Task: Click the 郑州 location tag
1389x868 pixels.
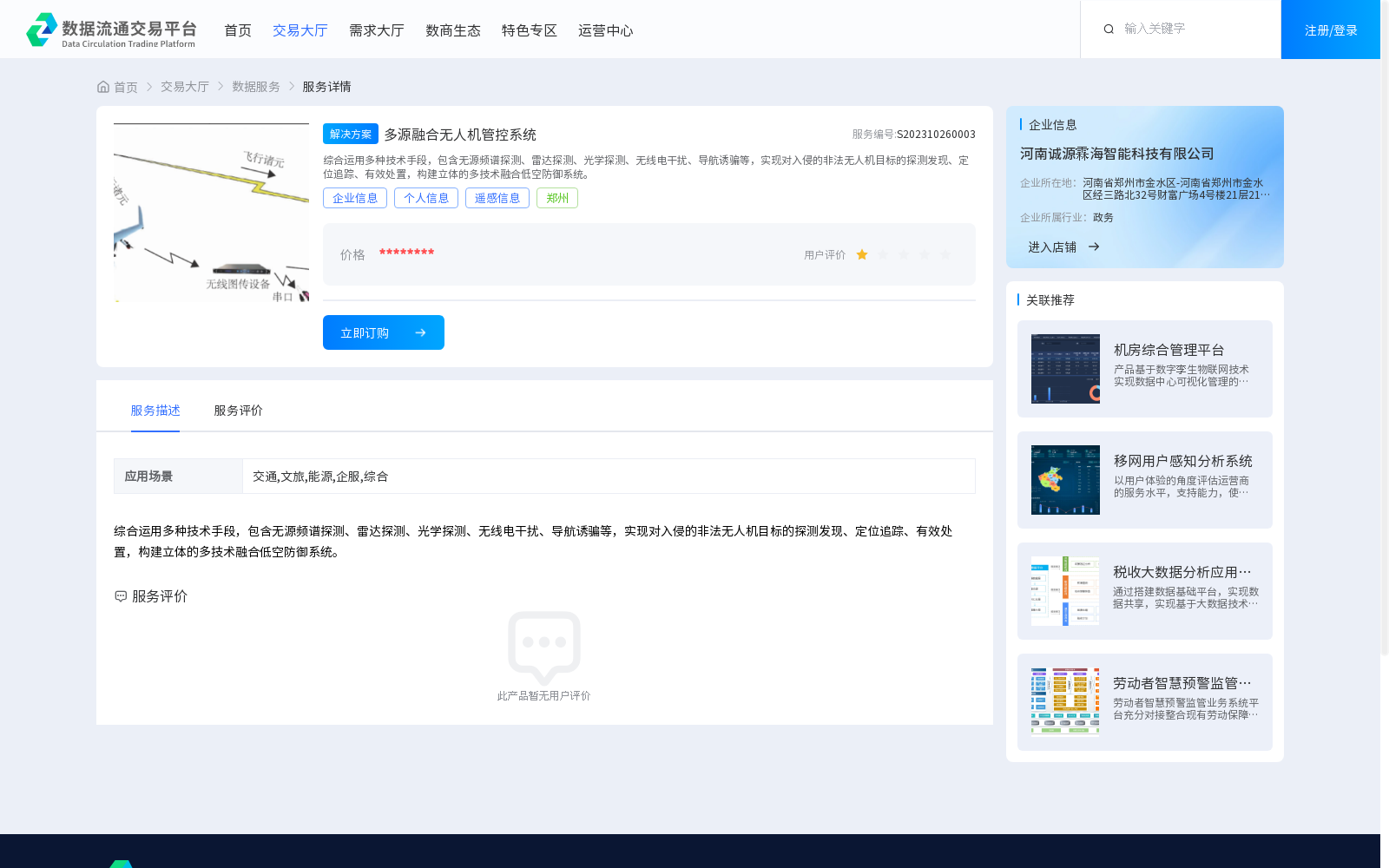Action: click(x=557, y=198)
